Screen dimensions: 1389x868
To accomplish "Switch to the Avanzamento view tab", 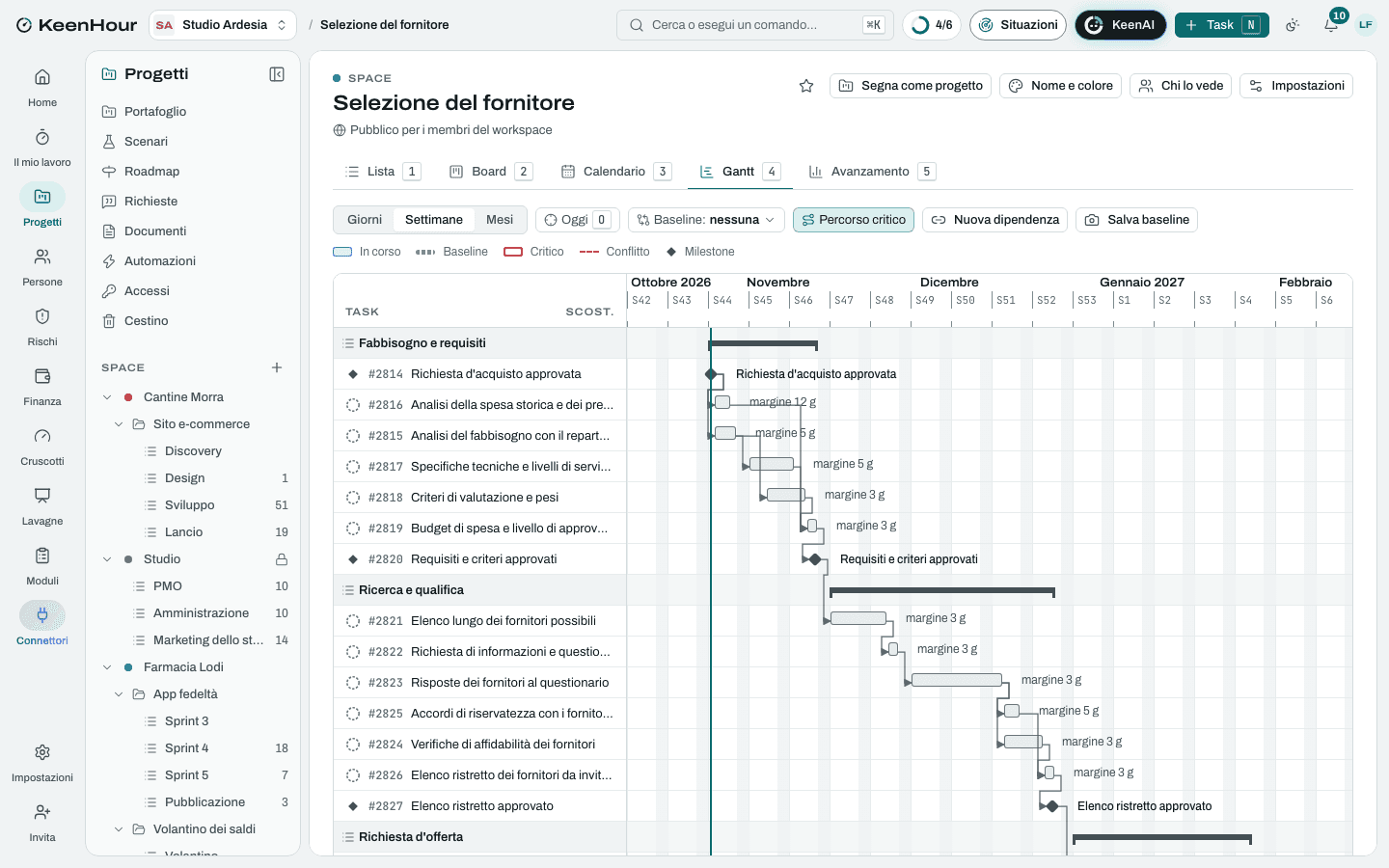I will (x=871, y=172).
